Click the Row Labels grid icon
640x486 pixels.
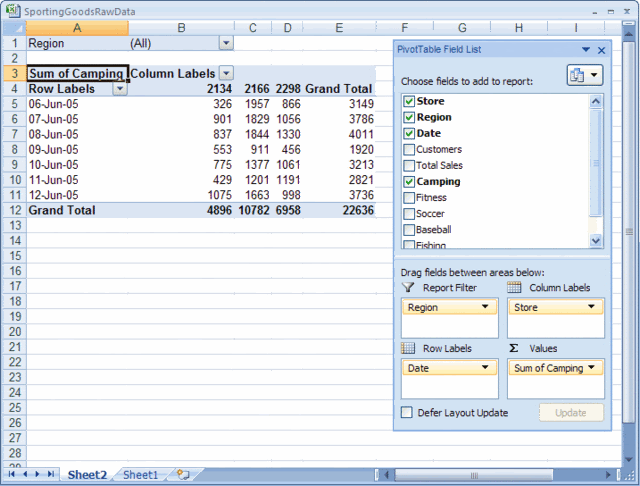408,348
